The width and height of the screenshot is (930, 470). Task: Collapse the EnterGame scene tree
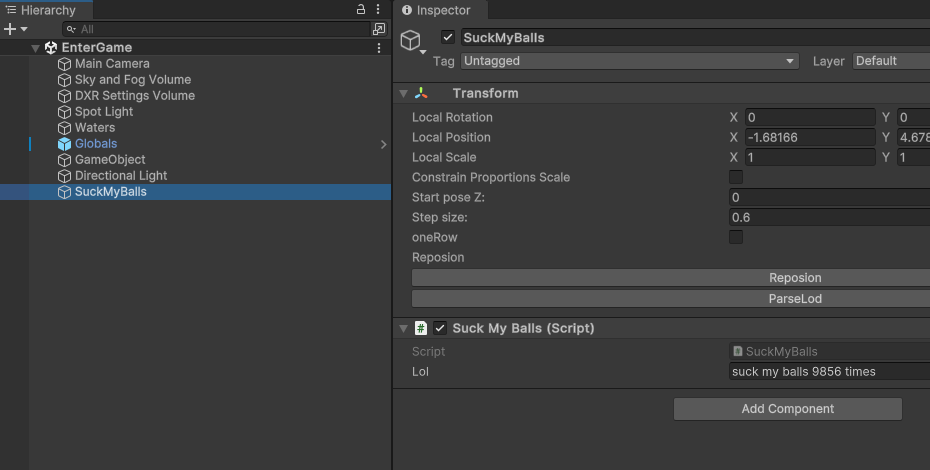click(36, 48)
